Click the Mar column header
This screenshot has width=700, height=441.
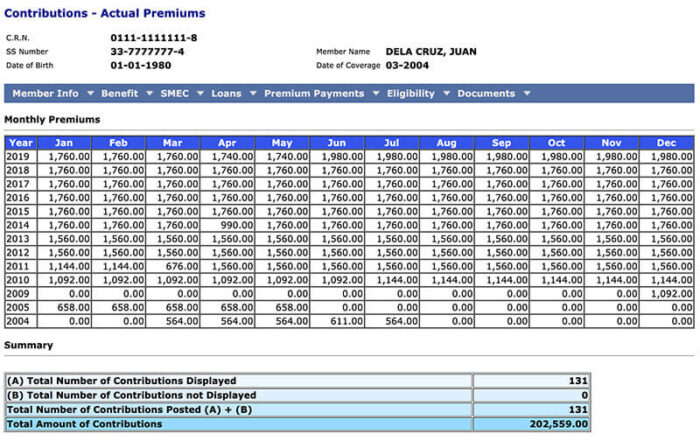coord(173,143)
